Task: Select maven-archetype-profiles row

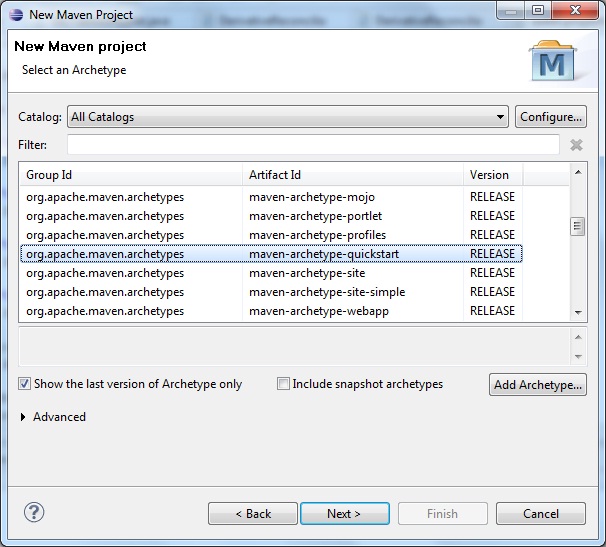Action: [271, 235]
